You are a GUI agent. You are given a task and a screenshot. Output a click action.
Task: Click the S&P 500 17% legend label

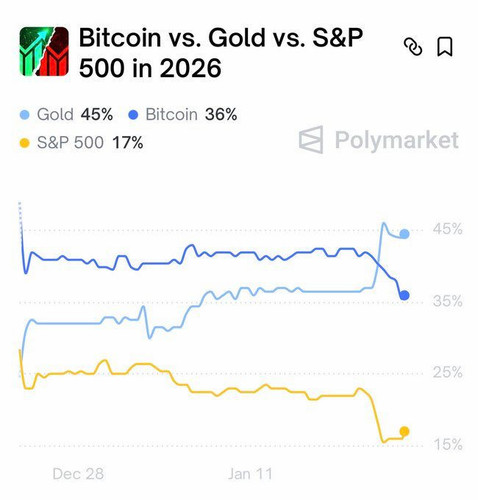click(90, 143)
